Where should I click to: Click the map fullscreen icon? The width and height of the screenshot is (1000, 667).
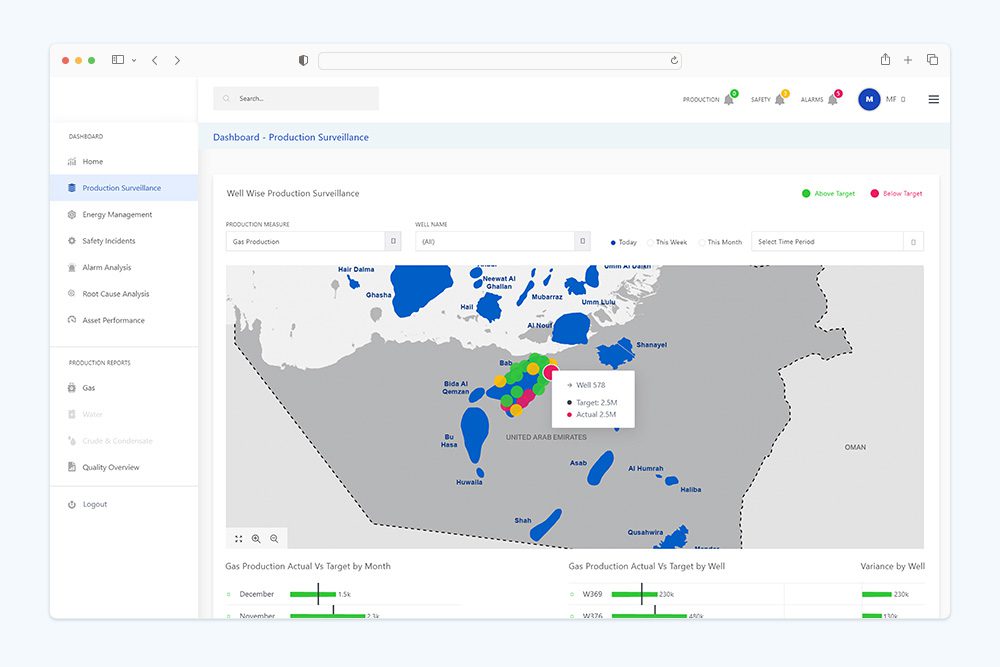tap(239, 539)
